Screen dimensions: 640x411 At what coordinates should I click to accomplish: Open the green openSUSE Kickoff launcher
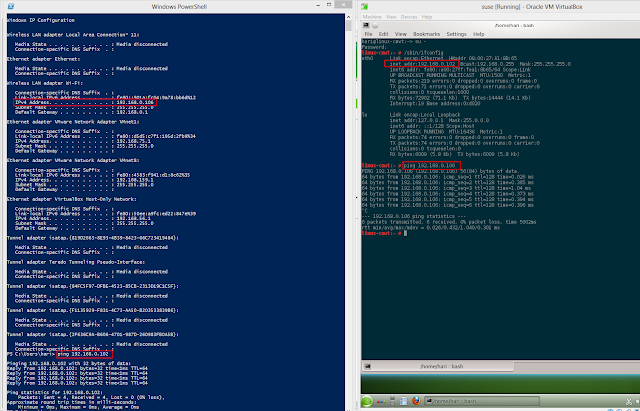point(367,402)
